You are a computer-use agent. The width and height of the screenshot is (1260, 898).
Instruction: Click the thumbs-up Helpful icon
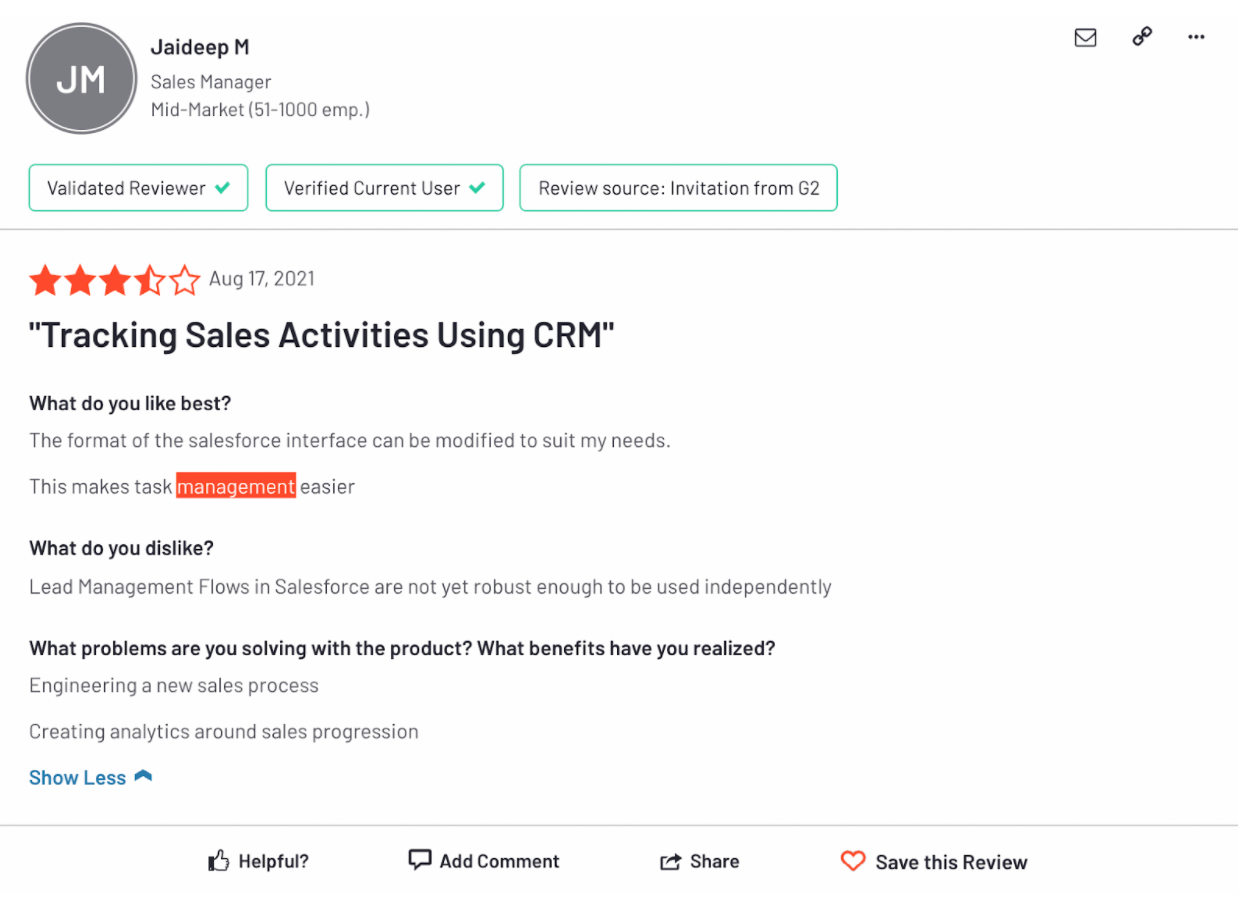pyautogui.click(x=218, y=861)
